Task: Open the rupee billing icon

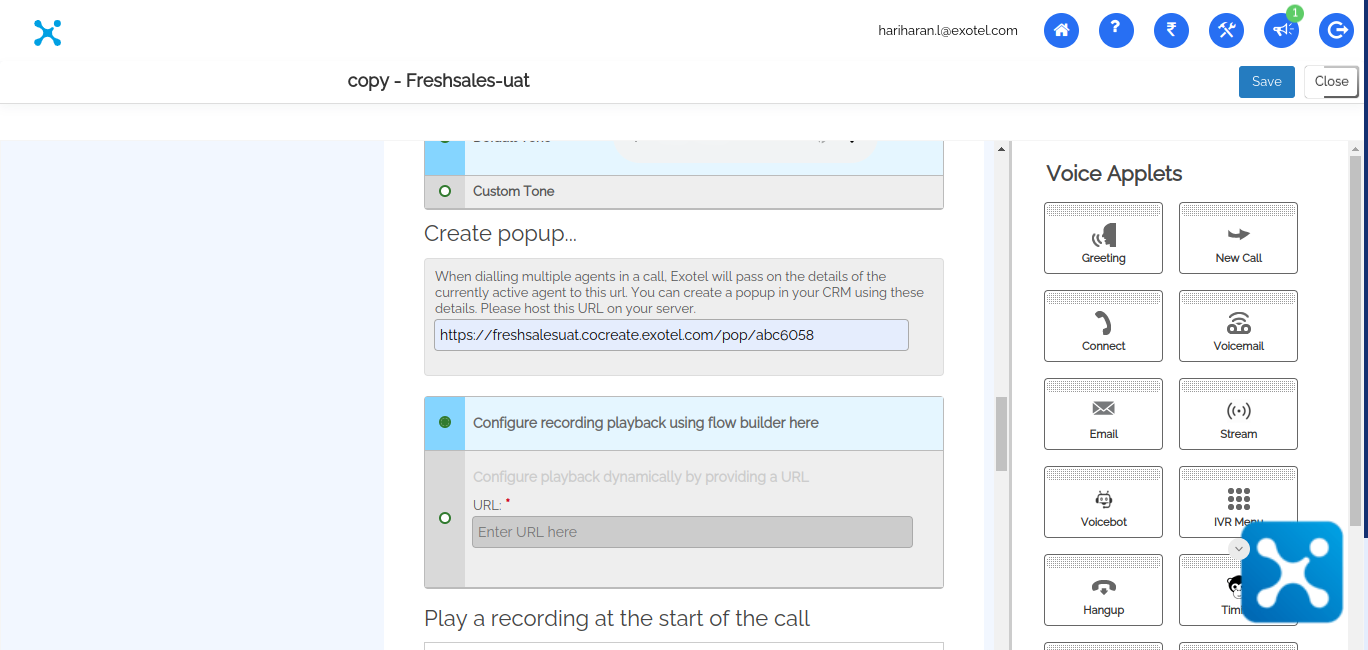Action: (1171, 30)
